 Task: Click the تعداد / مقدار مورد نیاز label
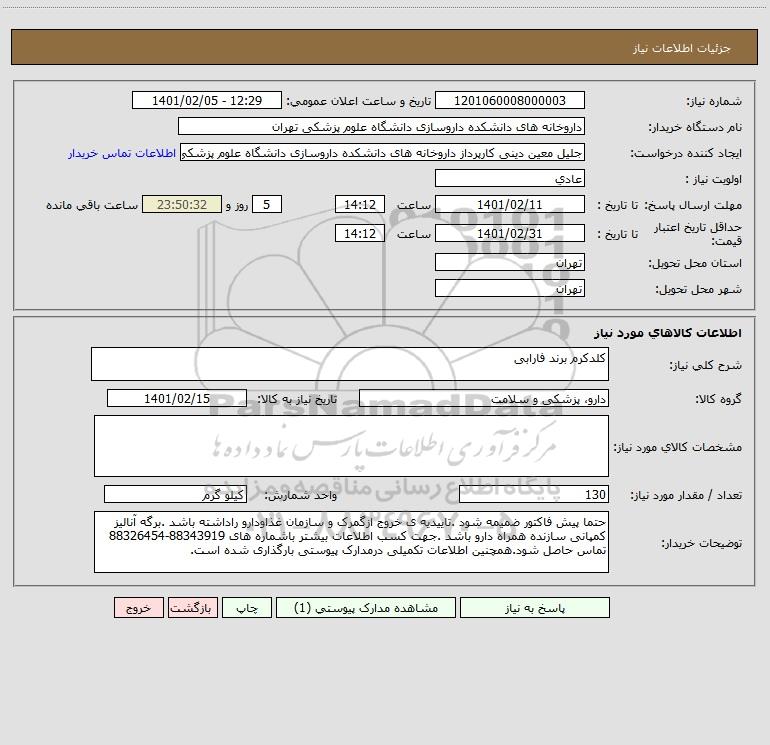click(x=687, y=495)
